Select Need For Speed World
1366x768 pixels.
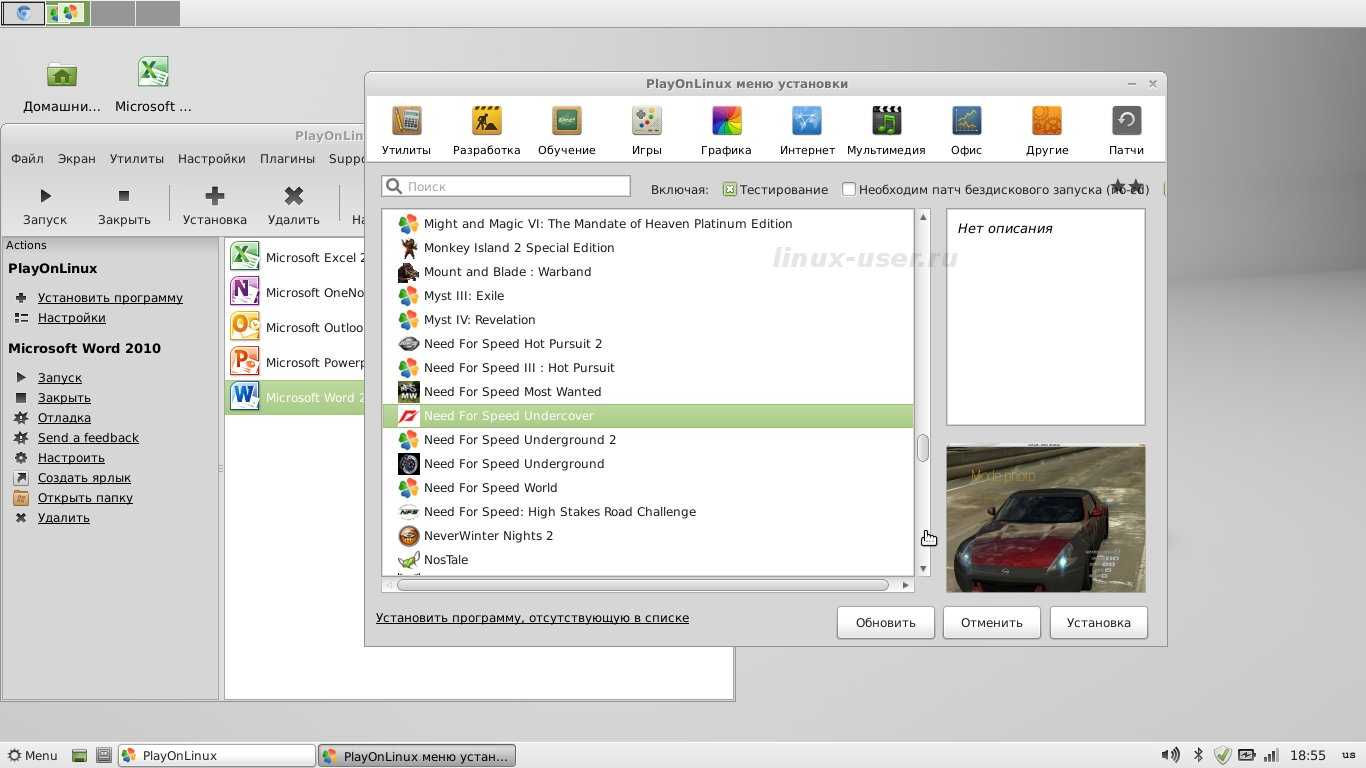[x=648, y=488]
